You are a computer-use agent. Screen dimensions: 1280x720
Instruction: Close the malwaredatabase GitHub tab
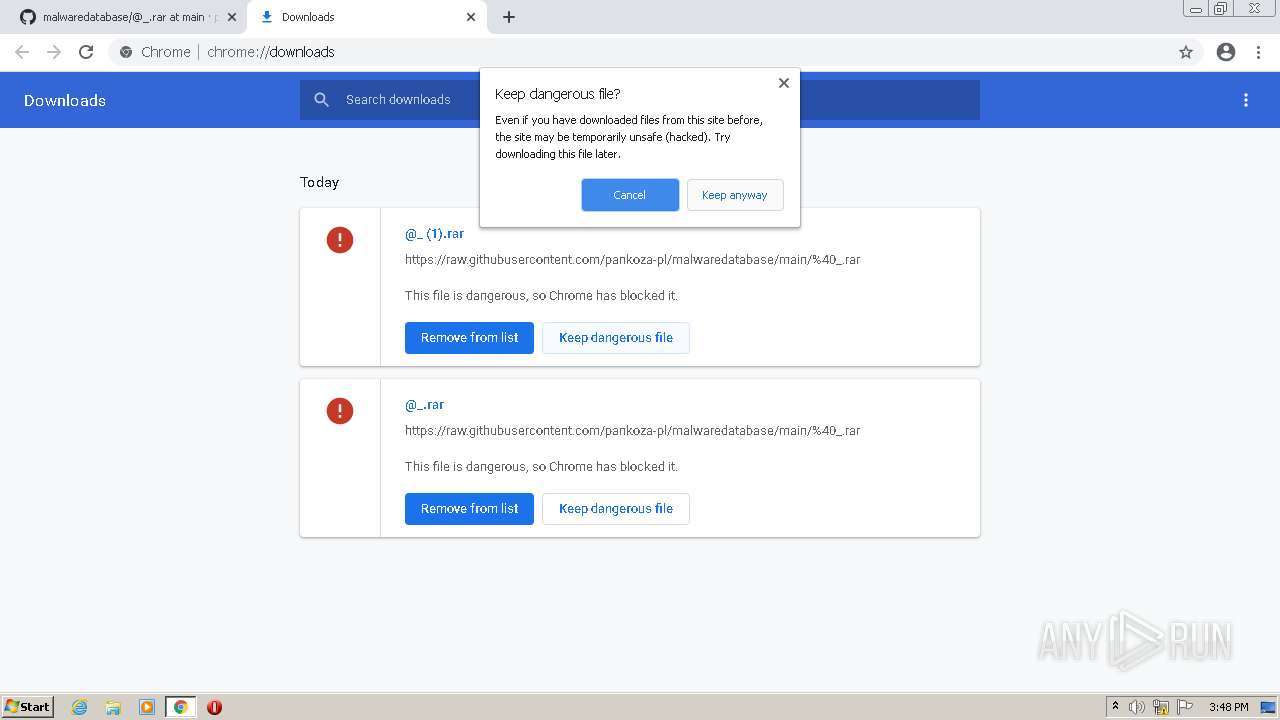click(232, 17)
